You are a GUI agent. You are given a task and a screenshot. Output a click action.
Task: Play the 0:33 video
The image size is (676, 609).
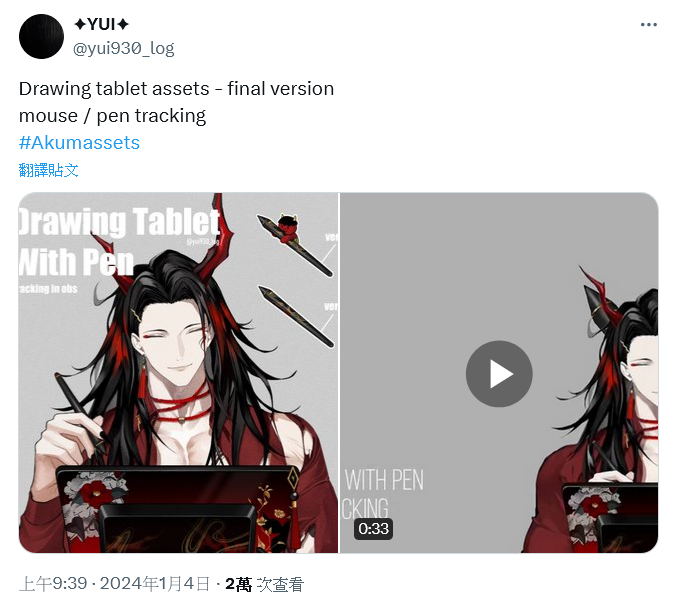coord(499,374)
